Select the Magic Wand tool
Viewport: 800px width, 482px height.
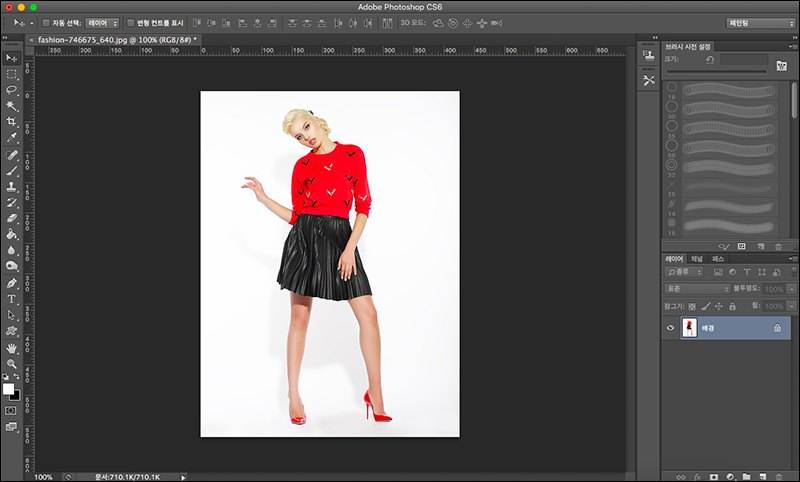click(12, 105)
